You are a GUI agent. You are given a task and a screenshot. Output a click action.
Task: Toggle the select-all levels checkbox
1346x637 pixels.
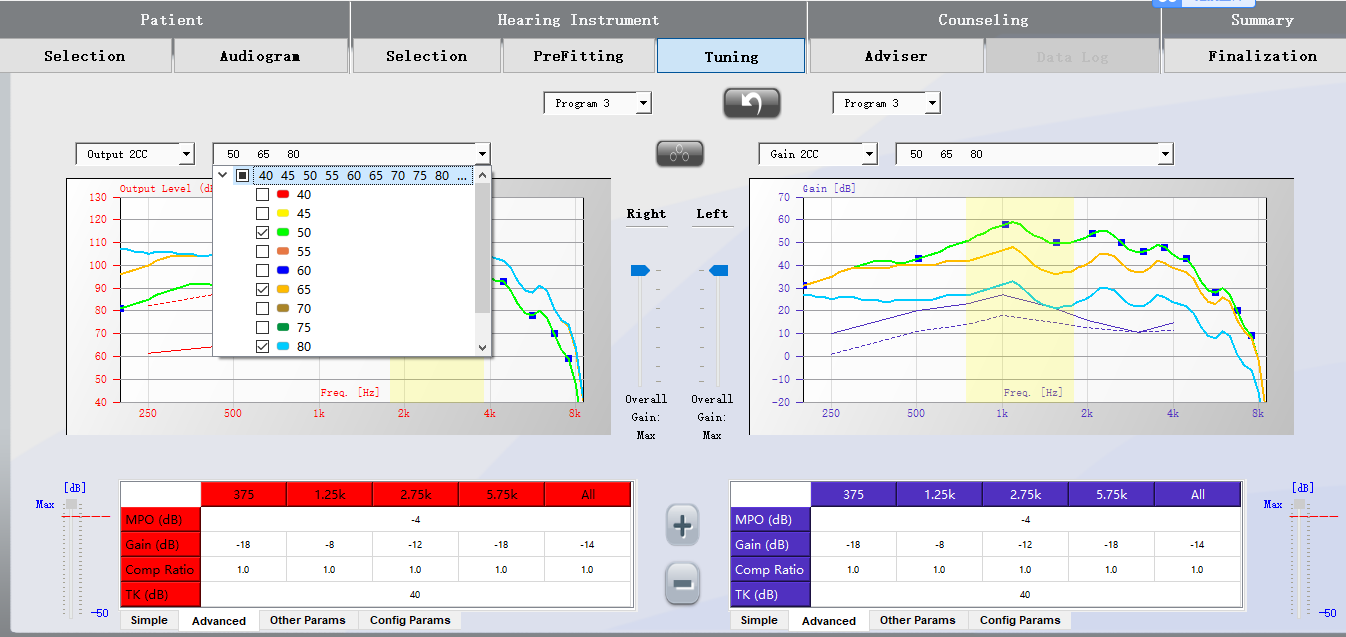pyautogui.click(x=242, y=176)
